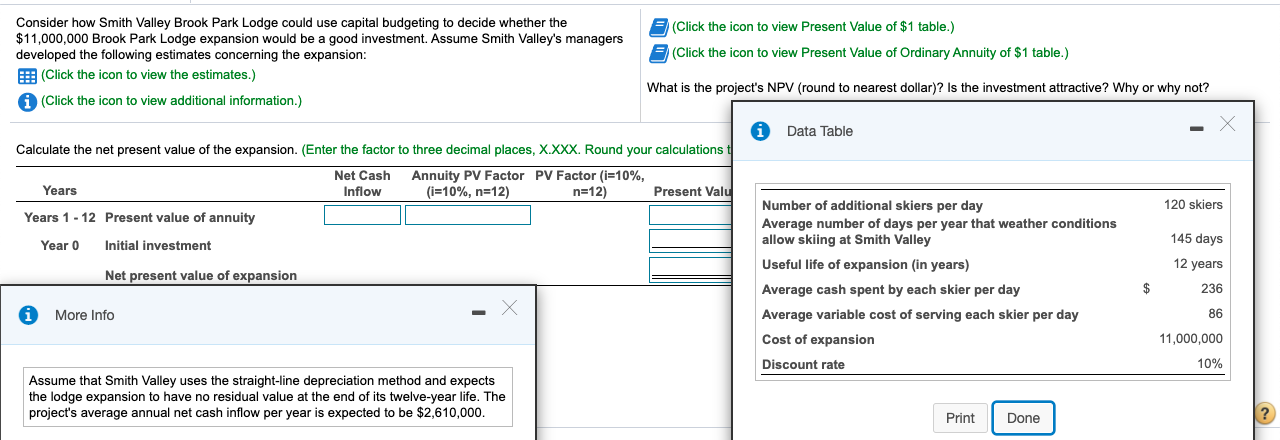Click 'Average variable cost of serving each skier' label
This screenshot has width=1280, height=440.
tap(920, 315)
